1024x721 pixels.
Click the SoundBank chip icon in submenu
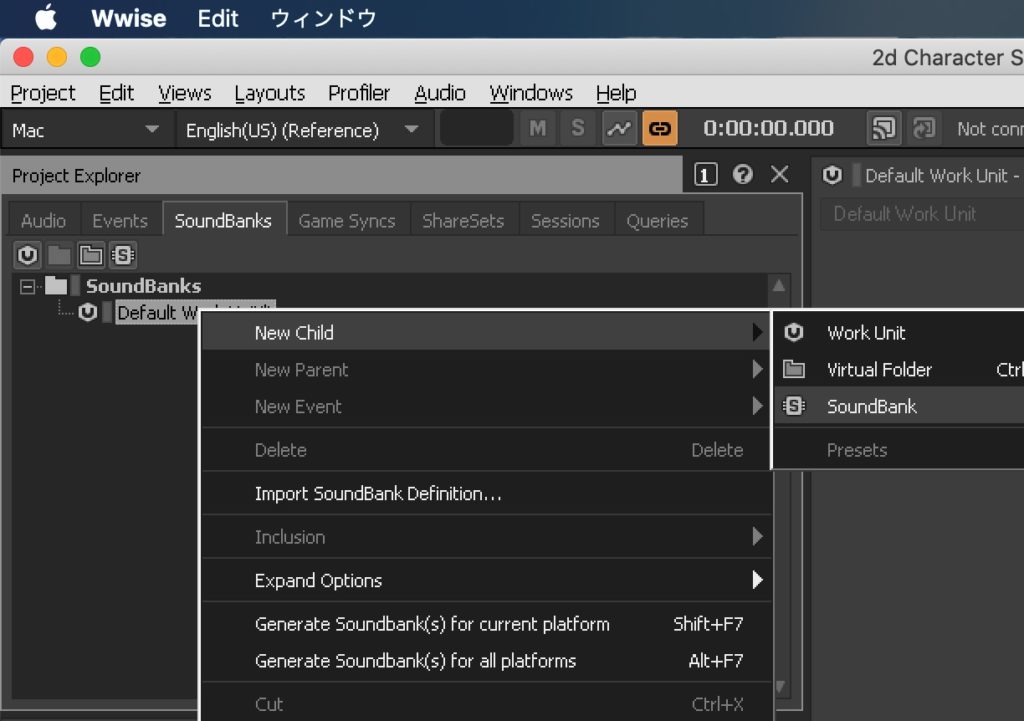tap(794, 406)
